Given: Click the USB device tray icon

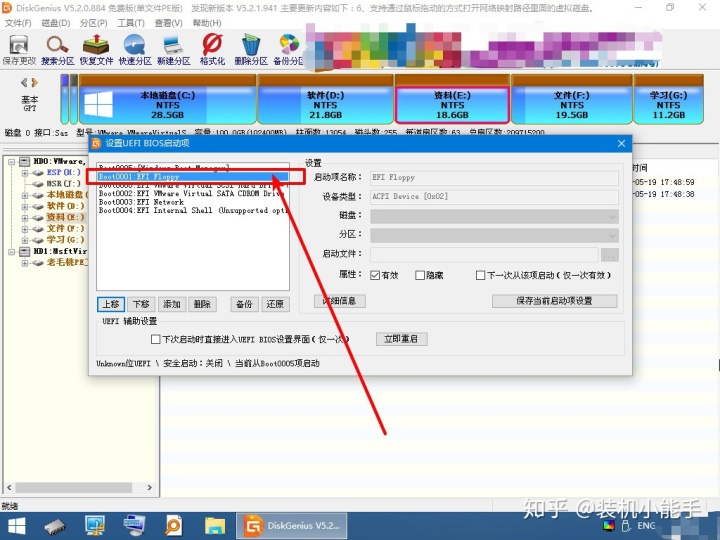Looking at the screenshot, I should tap(626, 526).
